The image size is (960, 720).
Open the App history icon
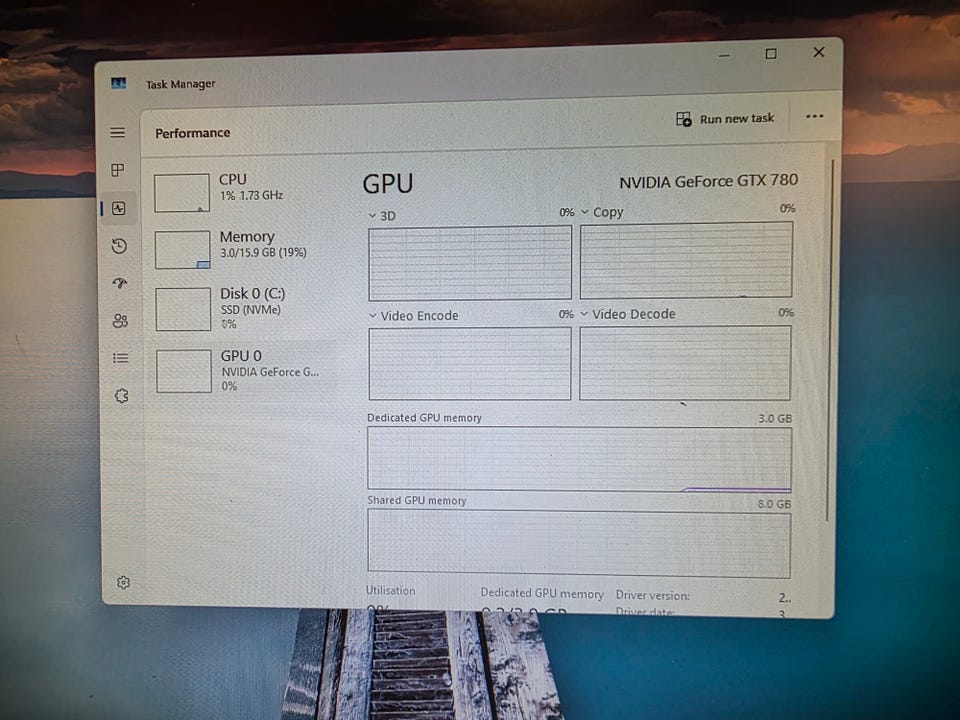[119, 246]
